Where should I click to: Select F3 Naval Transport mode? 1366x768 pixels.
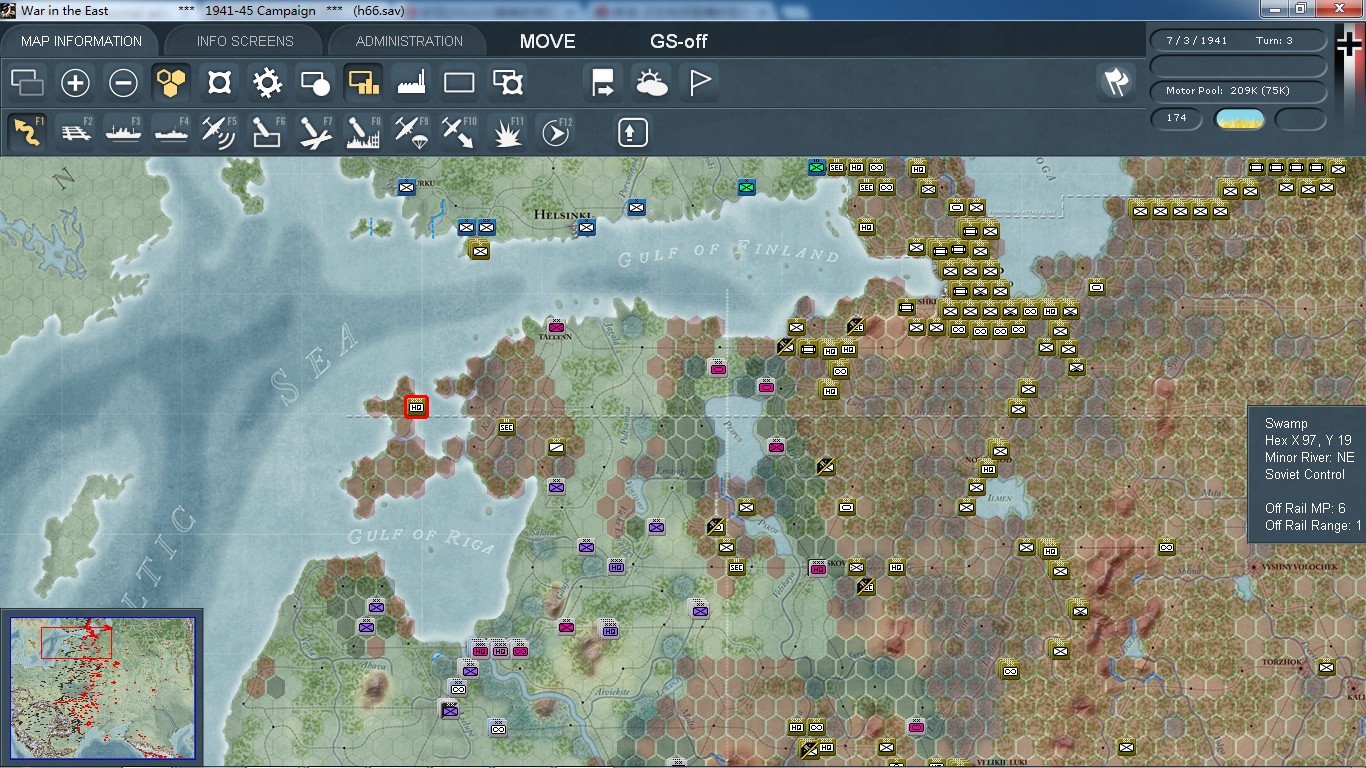(123, 132)
